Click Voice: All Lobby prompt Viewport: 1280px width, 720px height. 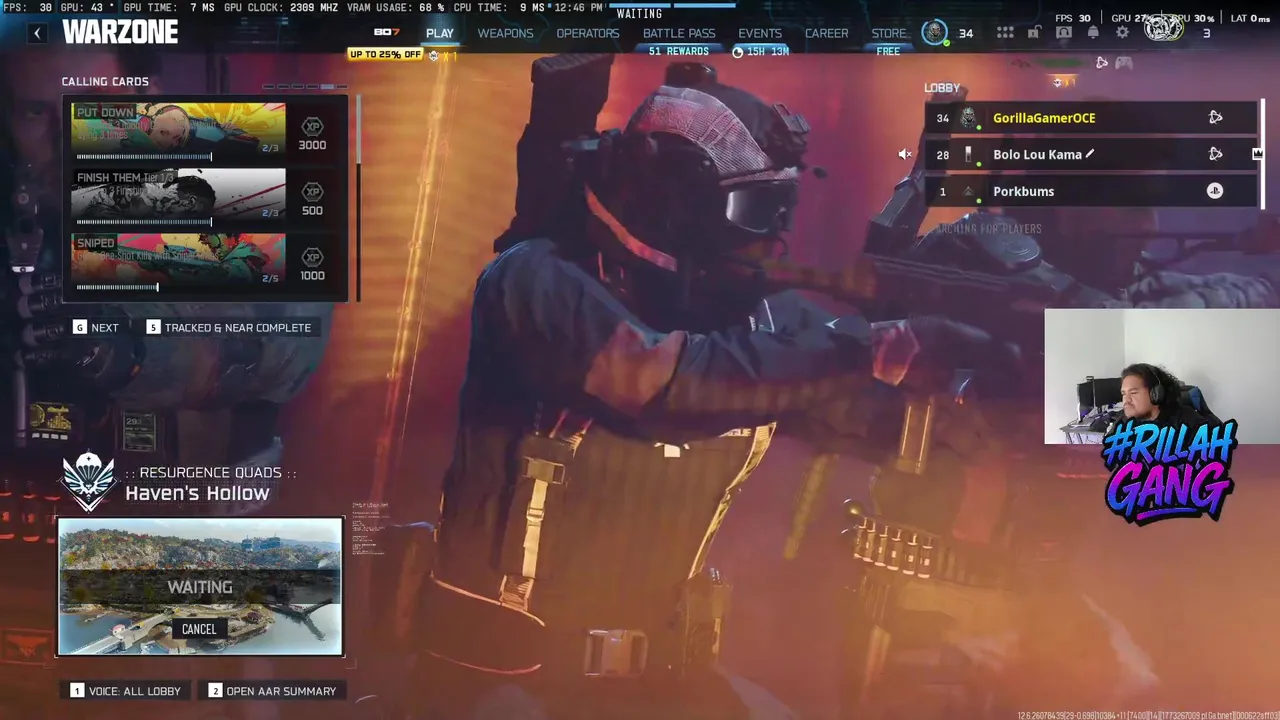pos(126,691)
